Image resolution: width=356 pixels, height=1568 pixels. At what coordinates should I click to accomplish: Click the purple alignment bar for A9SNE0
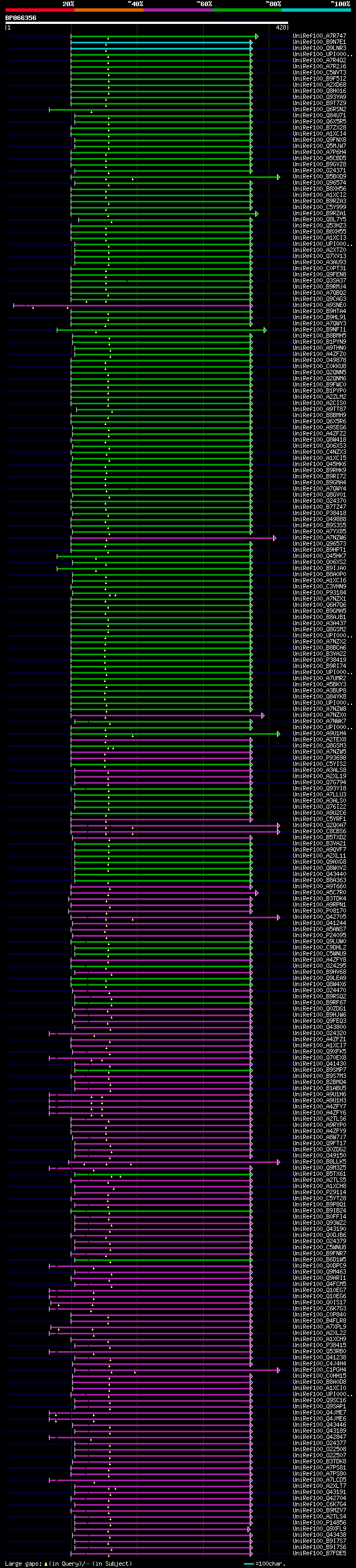132,305
